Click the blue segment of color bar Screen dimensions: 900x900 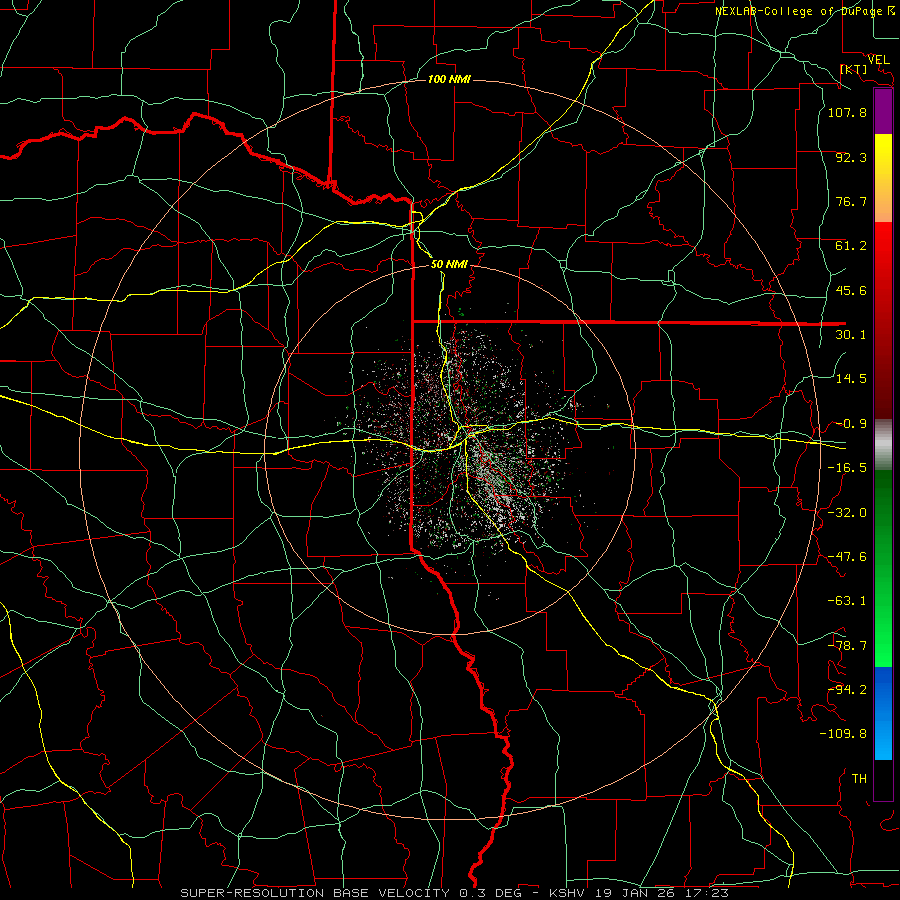click(x=883, y=713)
